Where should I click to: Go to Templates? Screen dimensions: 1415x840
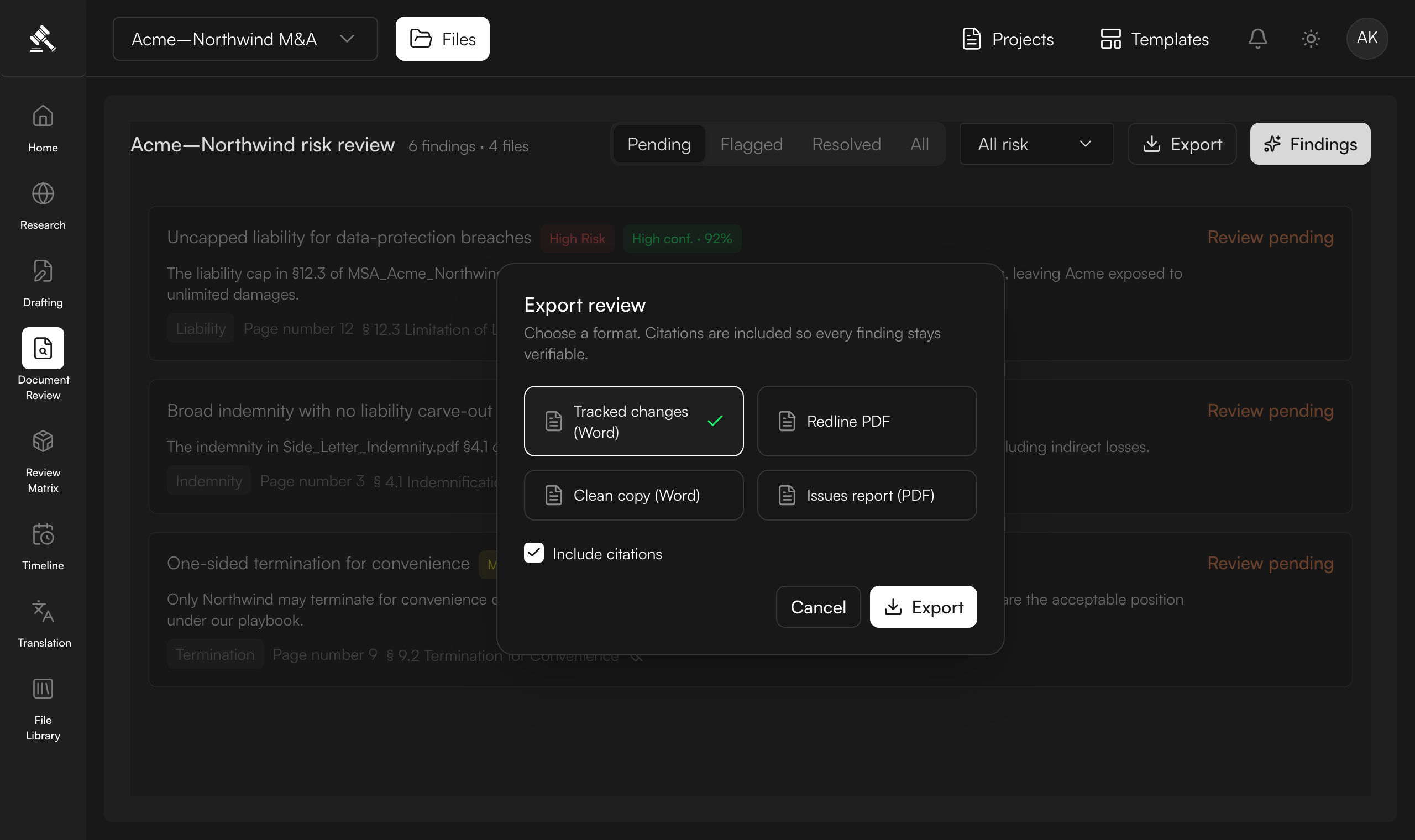1155,39
